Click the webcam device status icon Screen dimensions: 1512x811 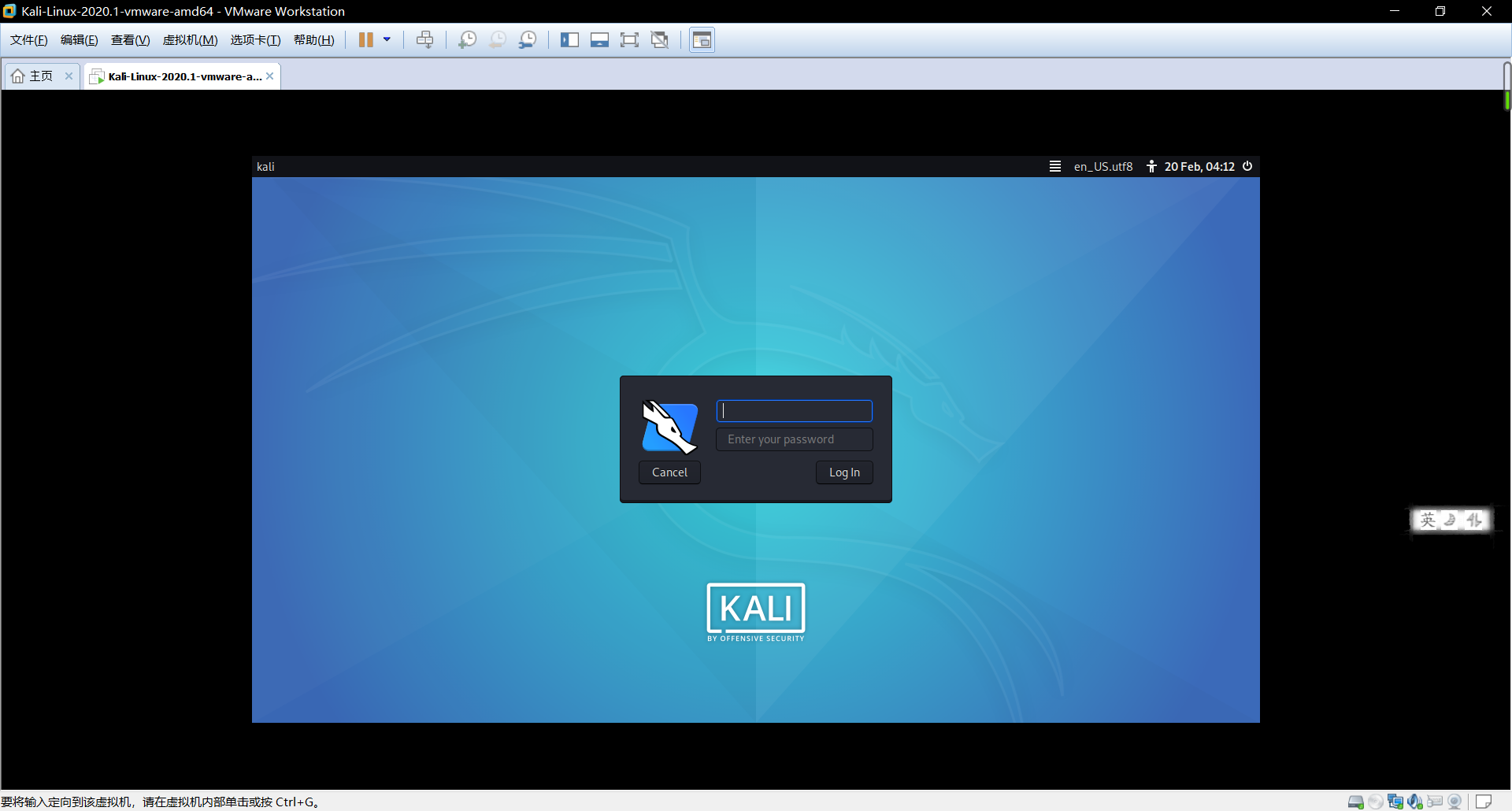[1455, 802]
